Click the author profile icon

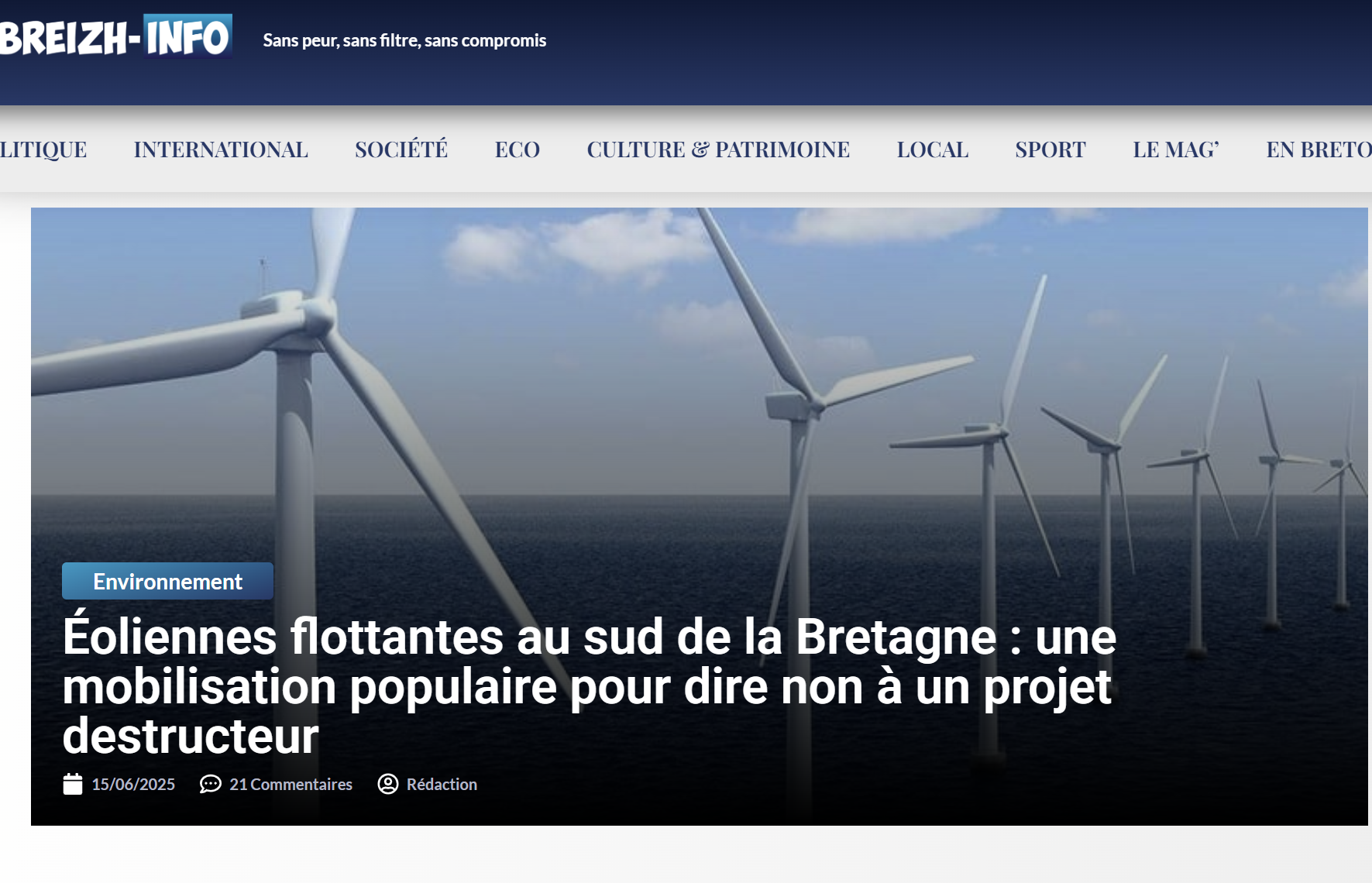(387, 784)
